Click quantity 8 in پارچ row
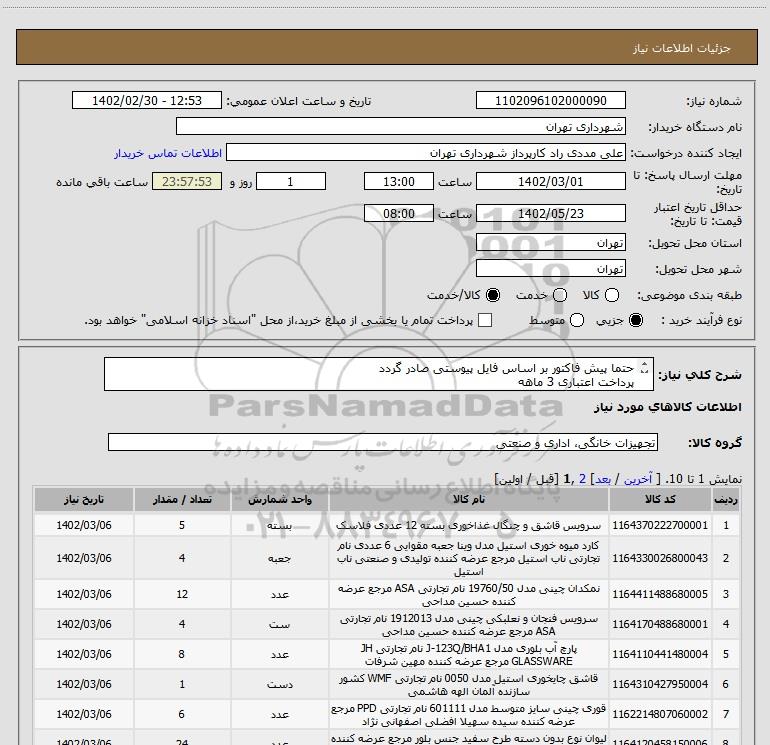Screen dimensions: 770x745 (182, 654)
